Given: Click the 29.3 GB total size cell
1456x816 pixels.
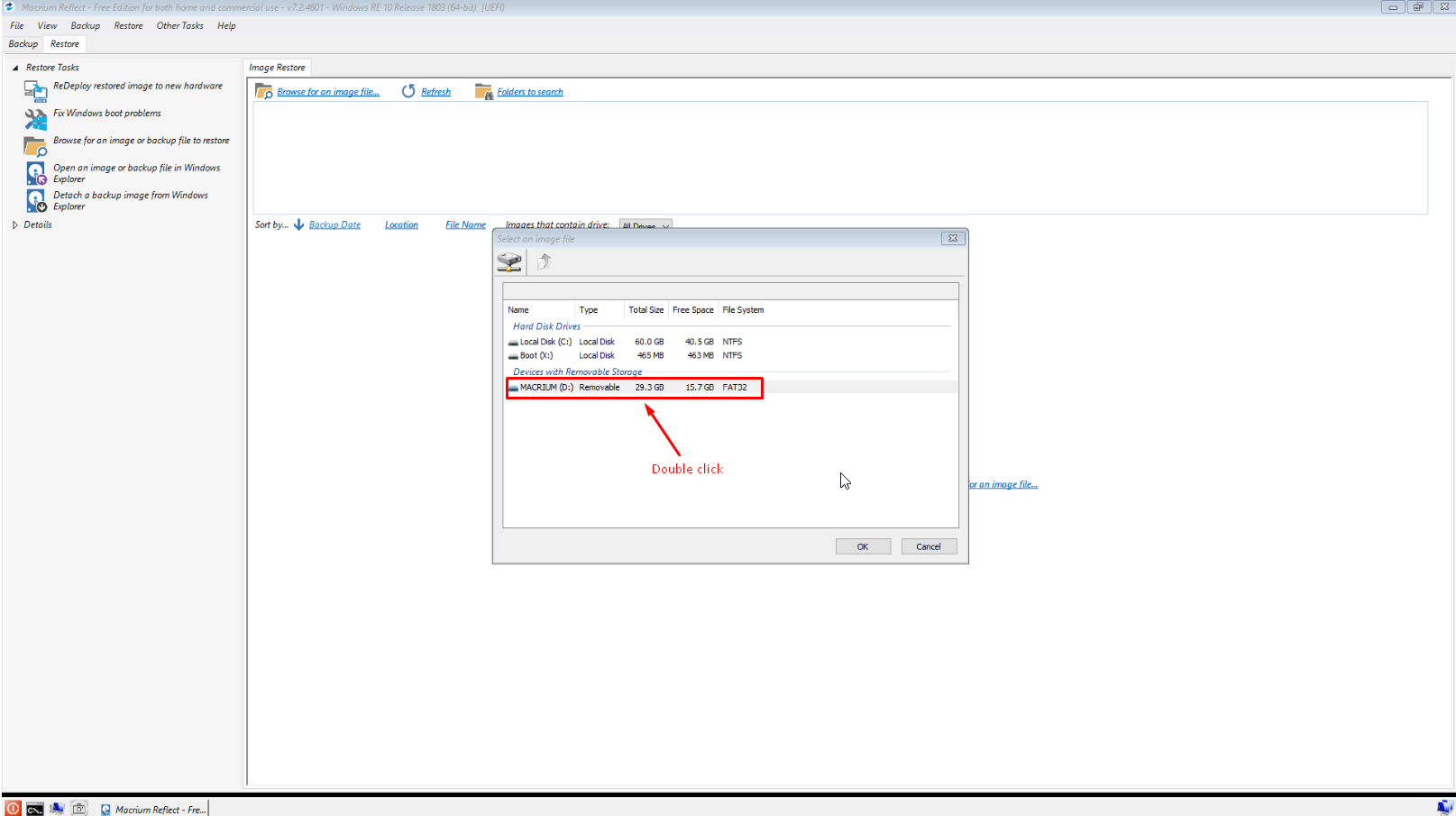Looking at the screenshot, I should [649, 388].
